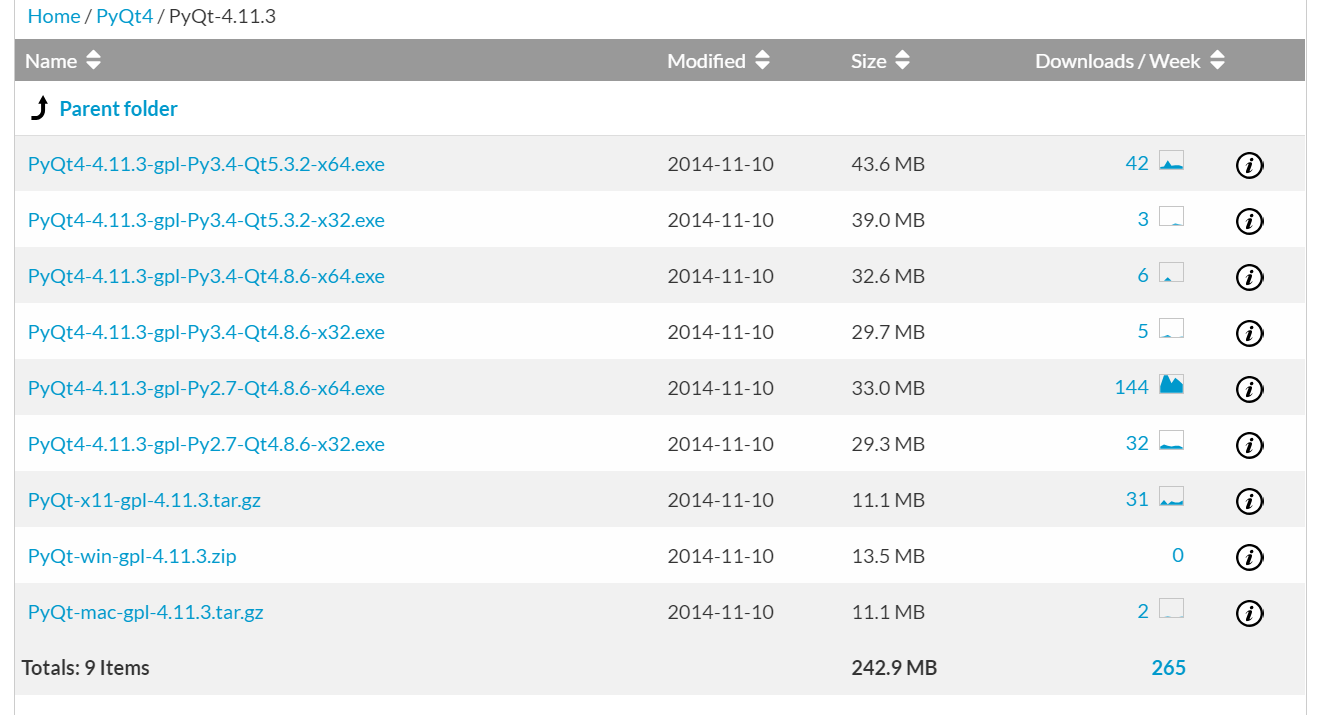
Task: View download chart for PyQt-mac-gpl-4.11.3.tar.gz
Action: click(1171, 609)
